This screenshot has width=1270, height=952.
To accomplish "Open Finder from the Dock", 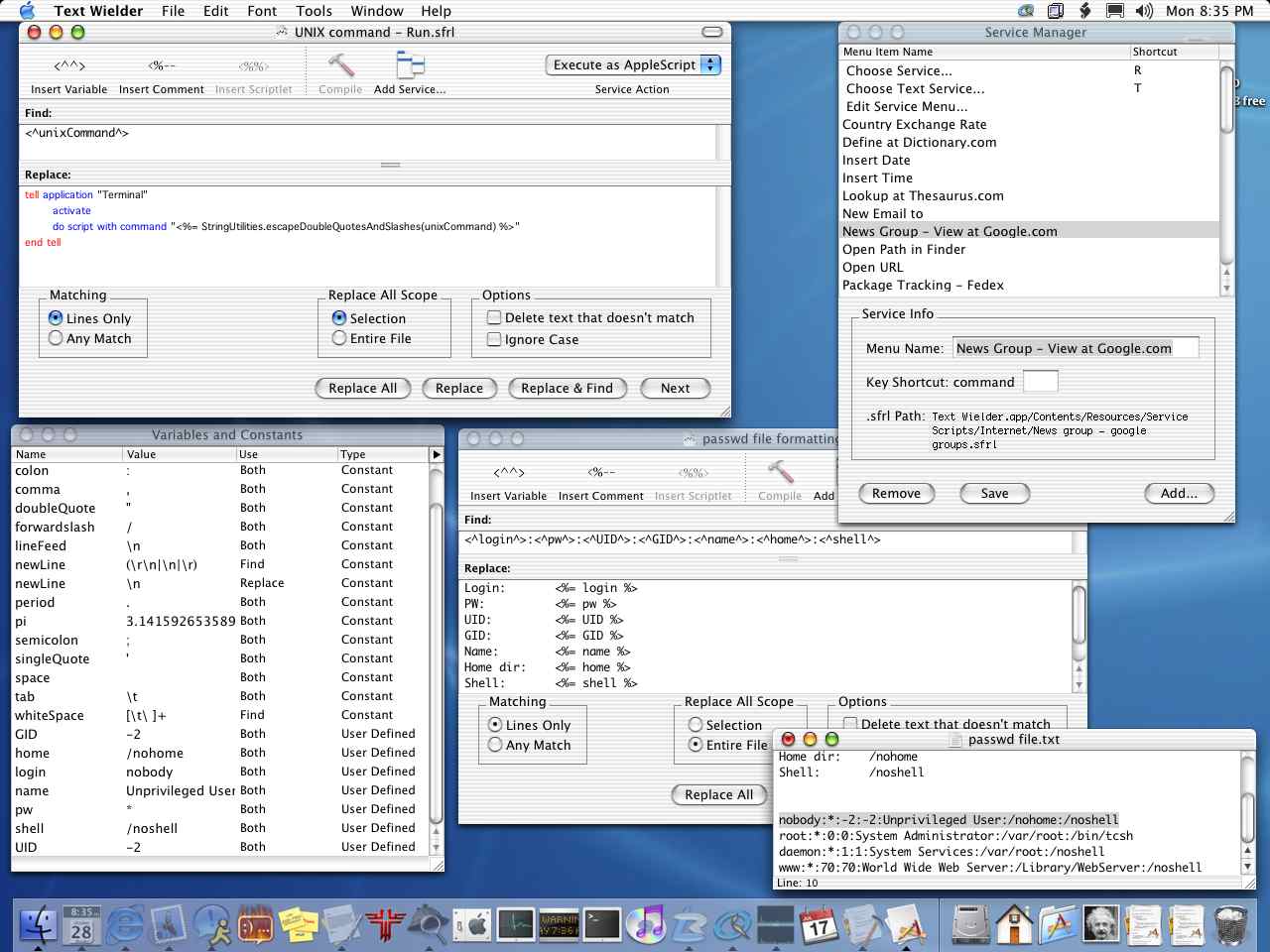I will tap(38, 926).
